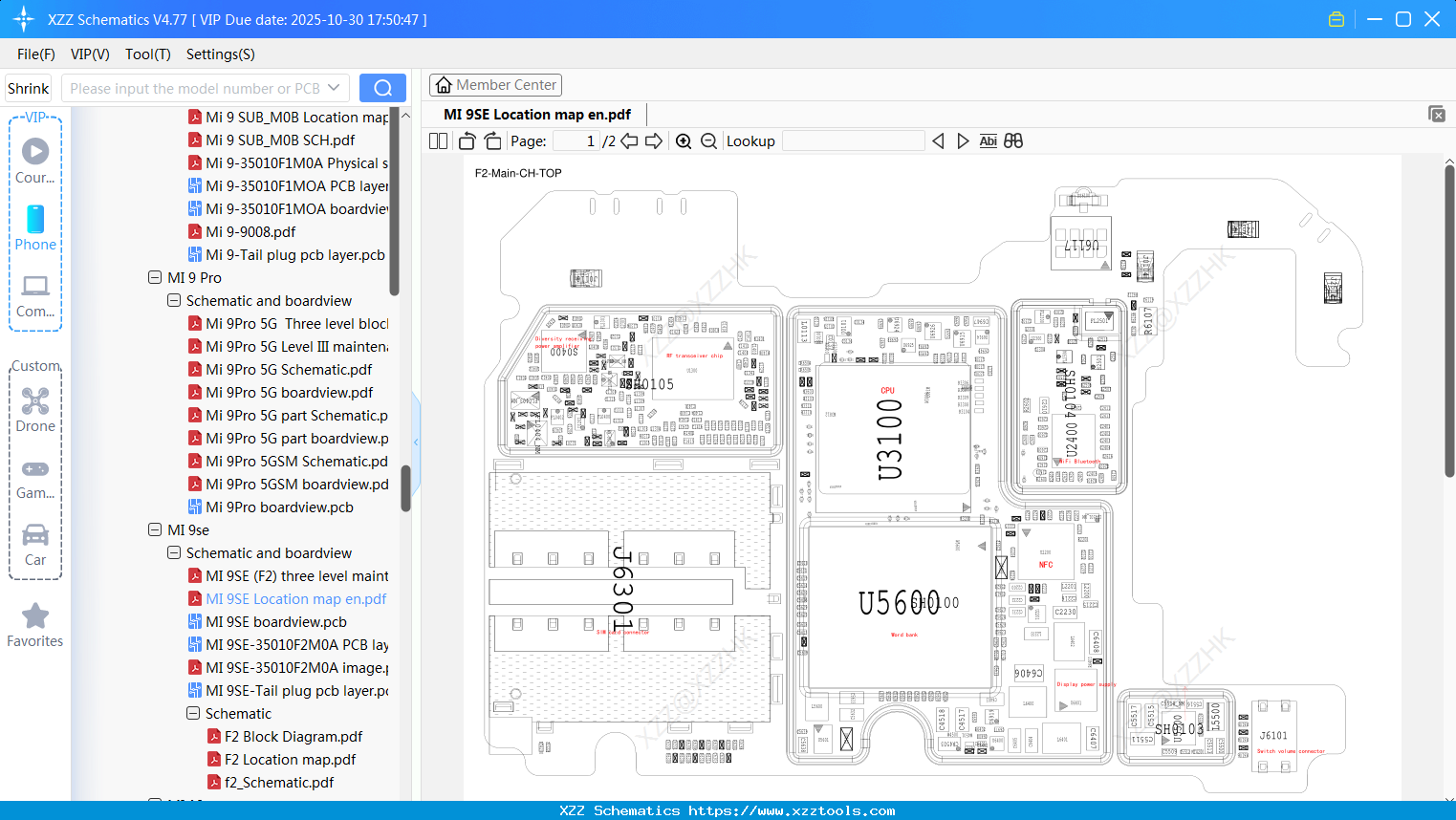The height and width of the screenshot is (820, 1456).
Task: Open the binoculars search tool
Action: point(1013,140)
